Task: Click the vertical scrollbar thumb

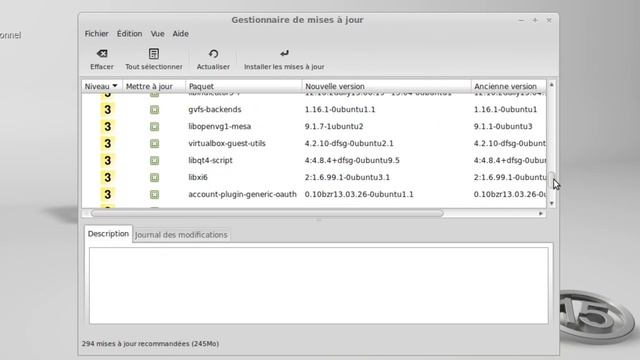Action: pos(551,180)
